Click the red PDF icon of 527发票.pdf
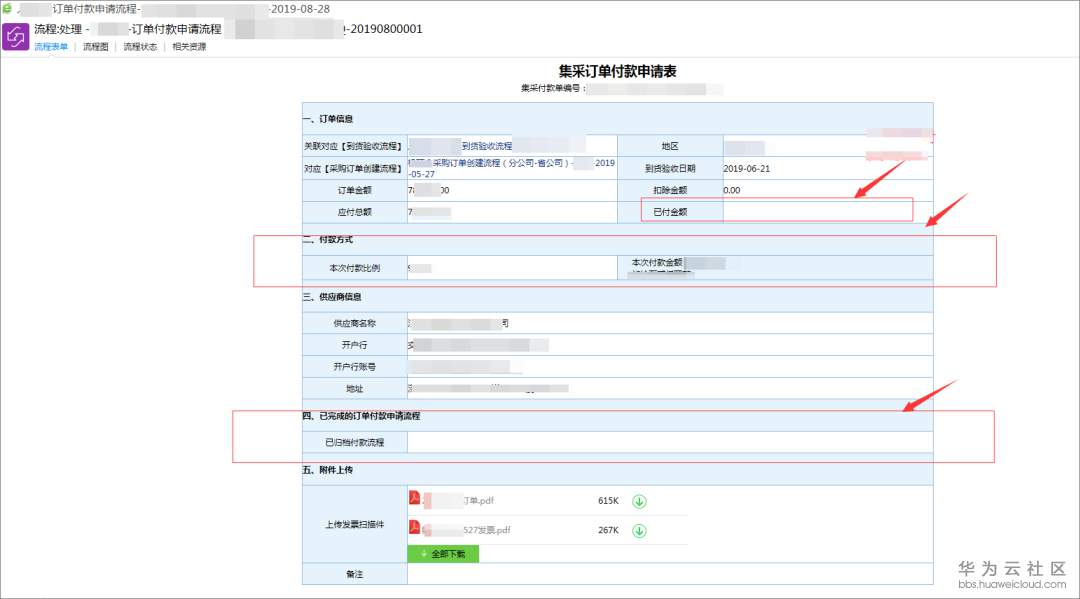This screenshot has height=599, width=1080. point(415,527)
